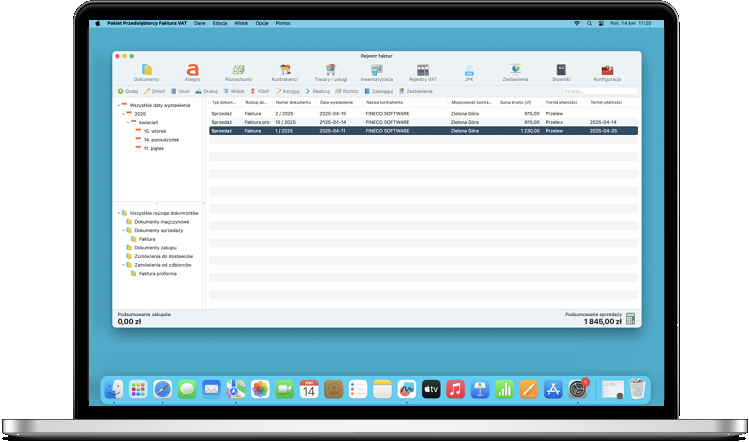The width and height of the screenshot is (749, 442).
Task: Select Faktura pro row 10 / 2025
Action: click(423, 122)
